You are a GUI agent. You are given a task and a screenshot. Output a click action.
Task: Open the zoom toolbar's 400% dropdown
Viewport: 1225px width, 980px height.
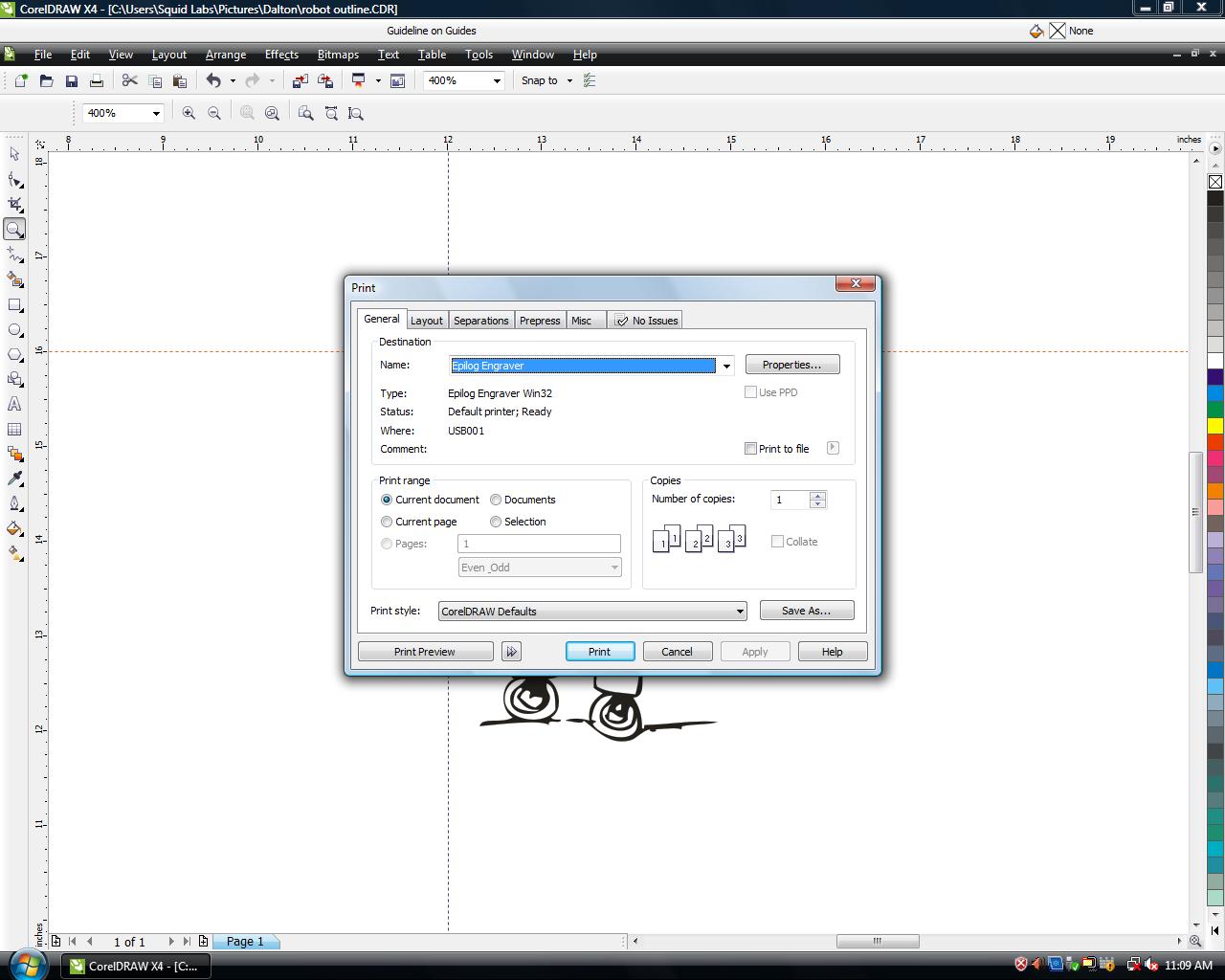pos(156,113)
